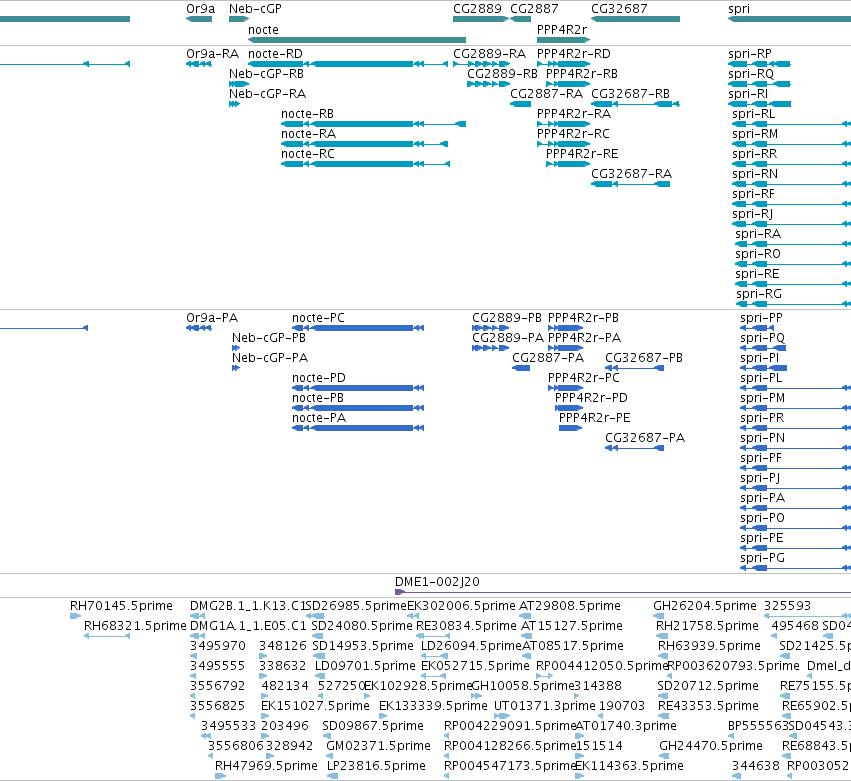The width and height of the screenshot is (851, 781).
Task: Select the PPP4R2r-PB protein label
Action: pos(583,318)
